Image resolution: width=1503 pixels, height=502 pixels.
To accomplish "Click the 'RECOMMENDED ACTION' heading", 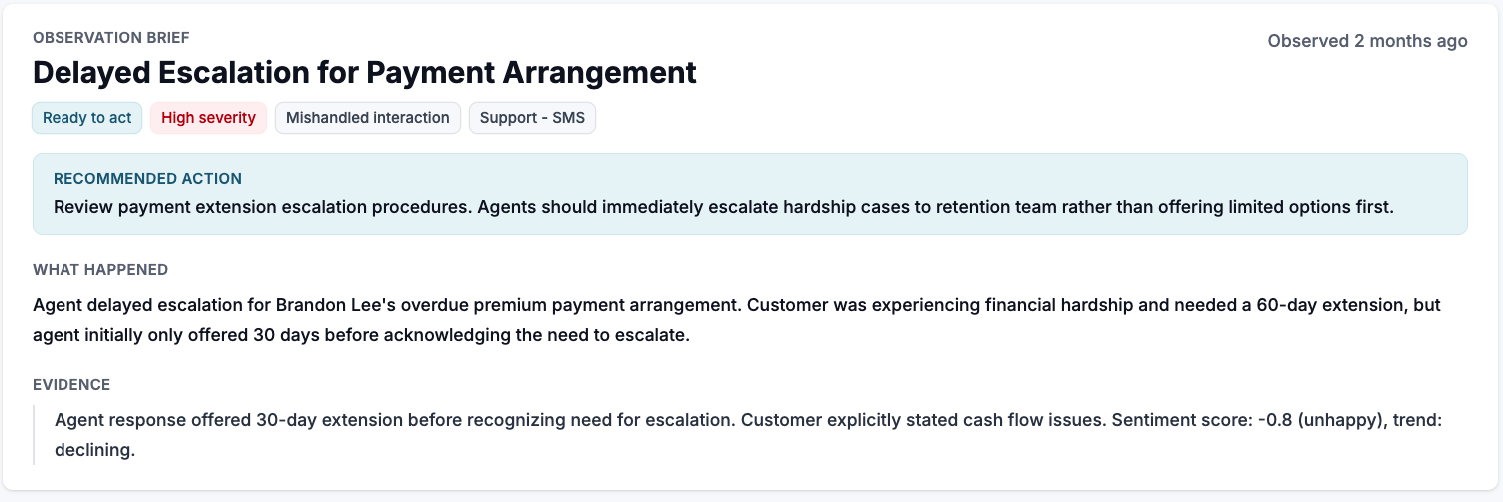I will point(148,179).
